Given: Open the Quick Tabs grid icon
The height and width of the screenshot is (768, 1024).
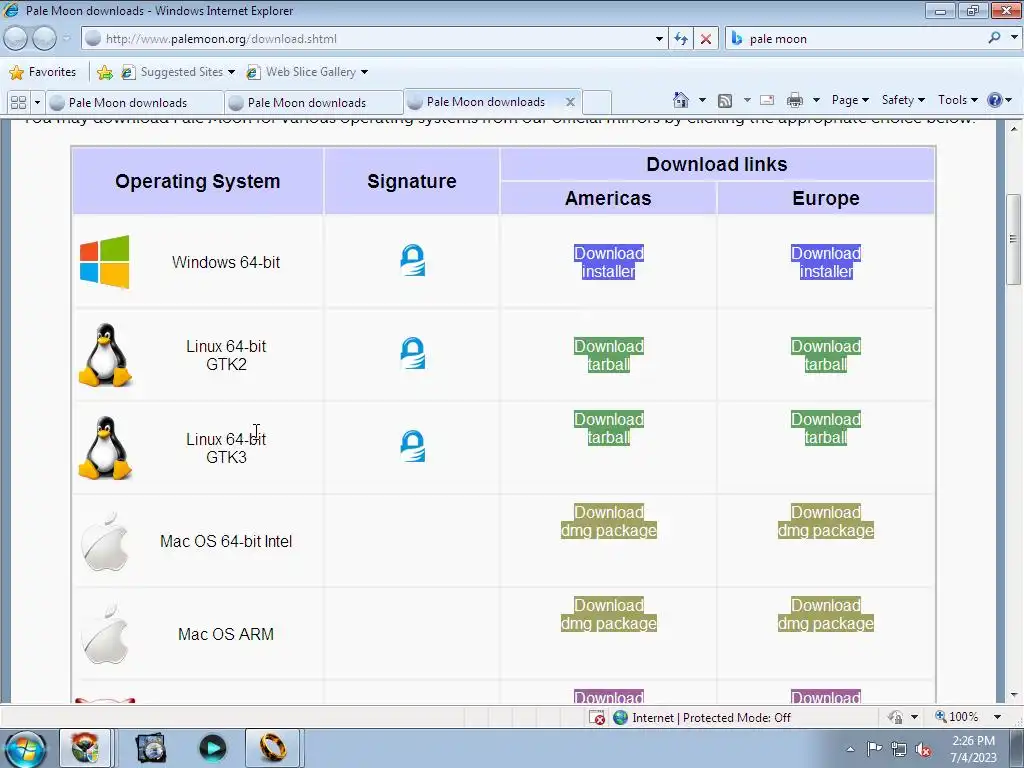Looking at the screenshot, I should coord(19,103).
